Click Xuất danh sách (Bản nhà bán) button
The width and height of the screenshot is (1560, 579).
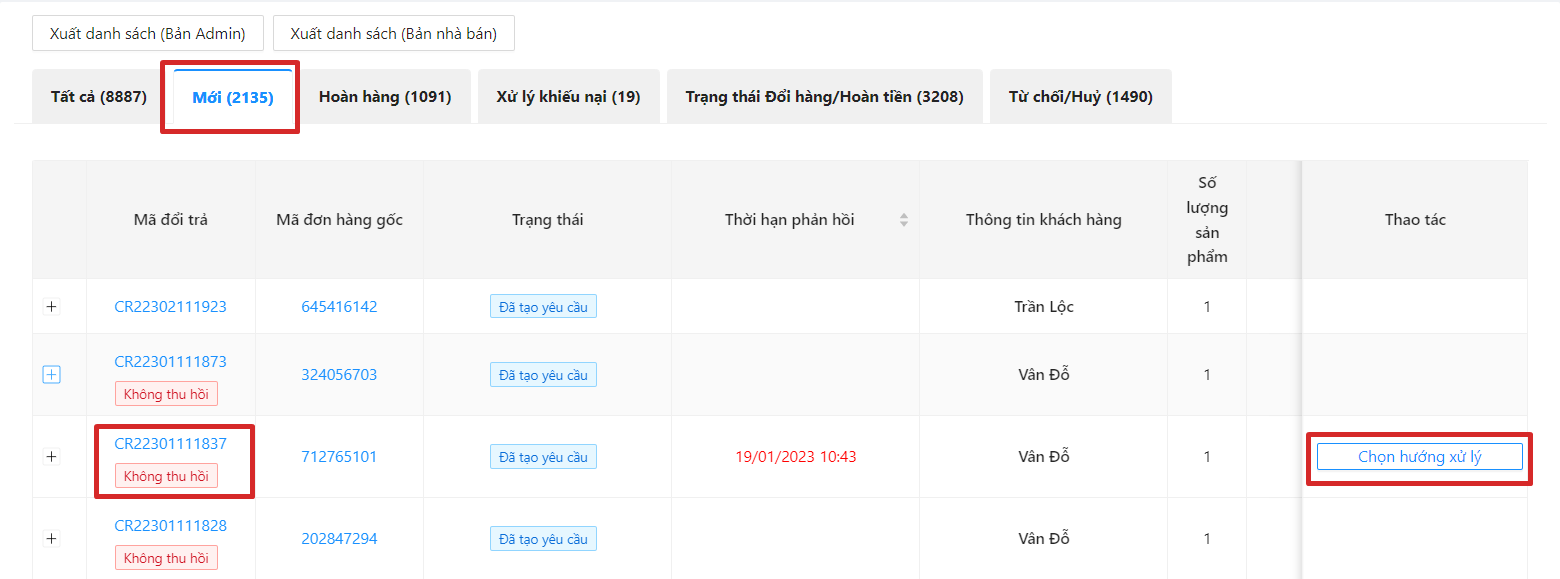pos(393,33)
